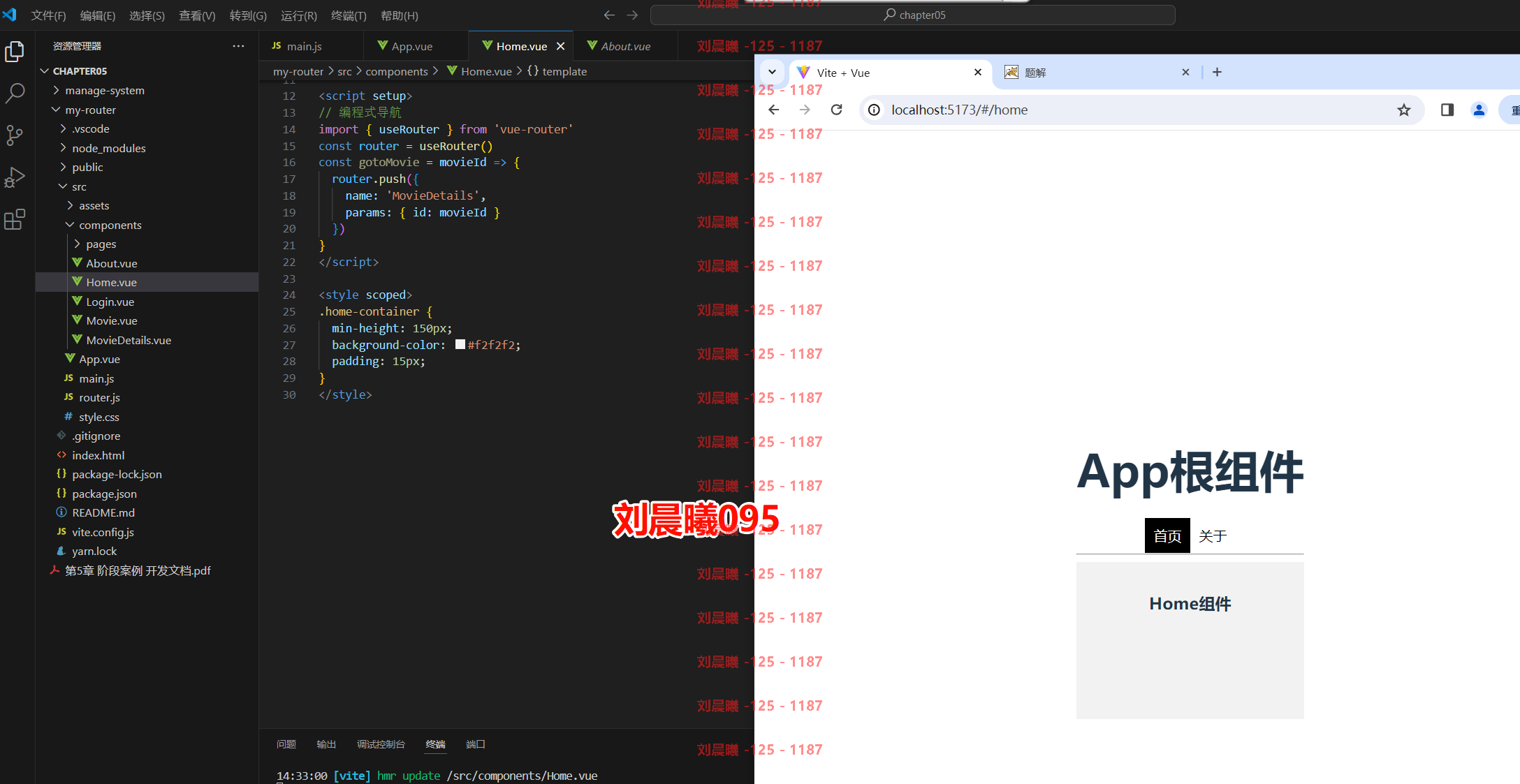The width and height of the screenshot is (1520, 784).
Task: Click the 首页 navigation link
Action: point(1167,535)
